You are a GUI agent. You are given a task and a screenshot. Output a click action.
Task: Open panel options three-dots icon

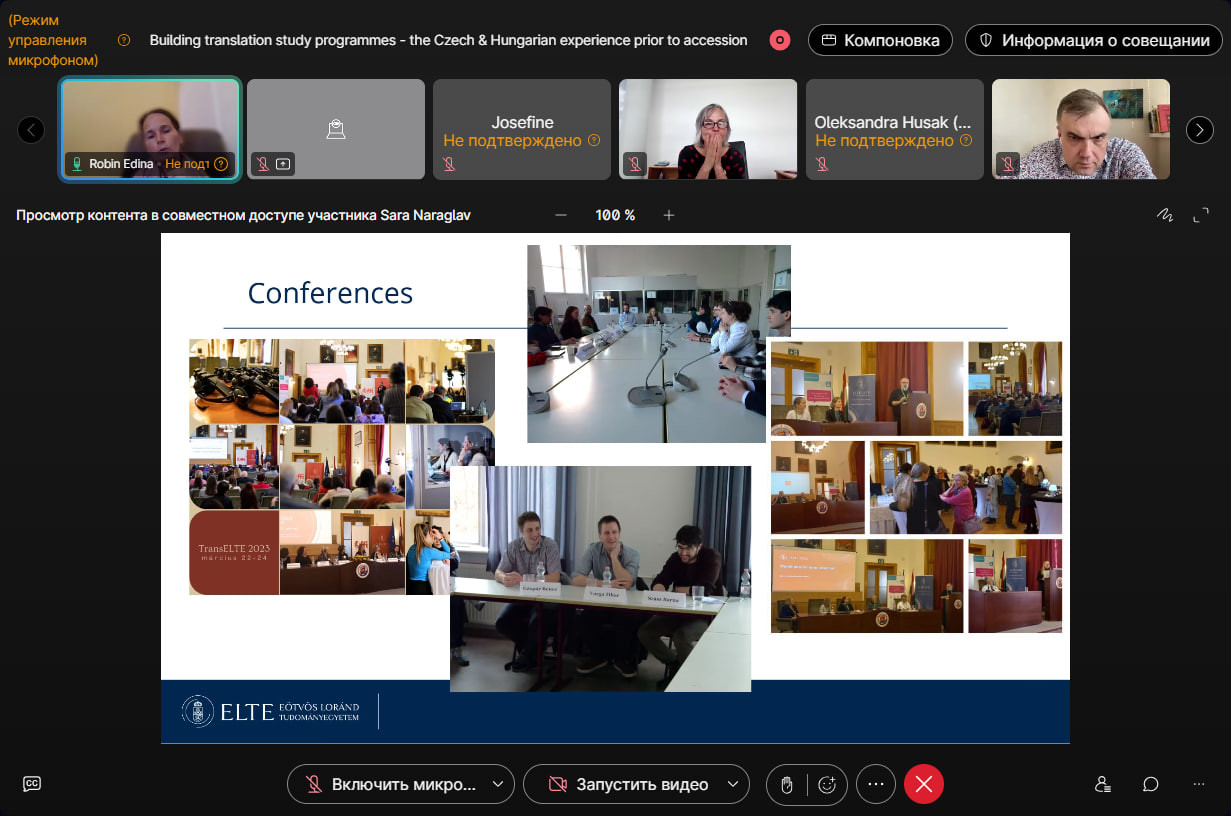(1199, 784)
